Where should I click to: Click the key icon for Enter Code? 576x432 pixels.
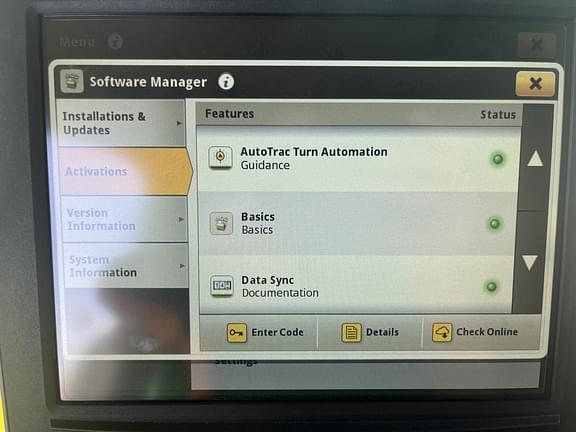coord(237,332)
